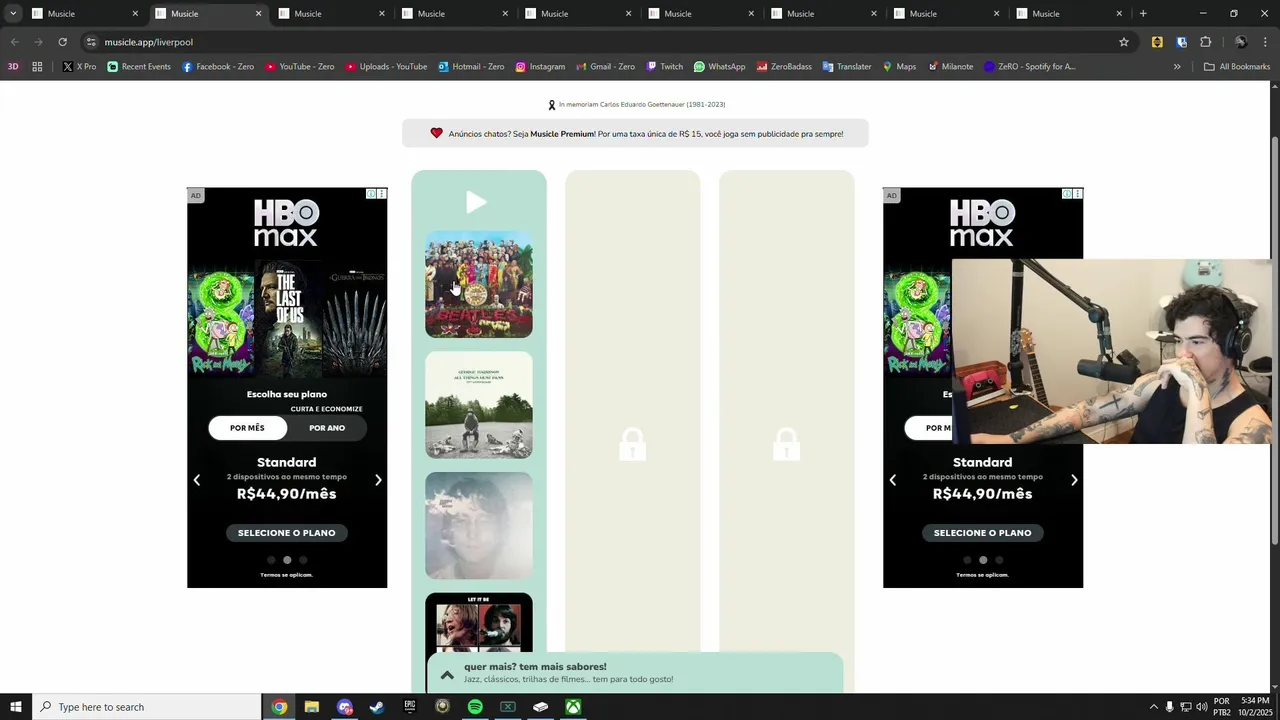Viewport: 1280px width, 720px height.
Task: Open the Chrome three-dot menu
Action: tap(1265, 42)
